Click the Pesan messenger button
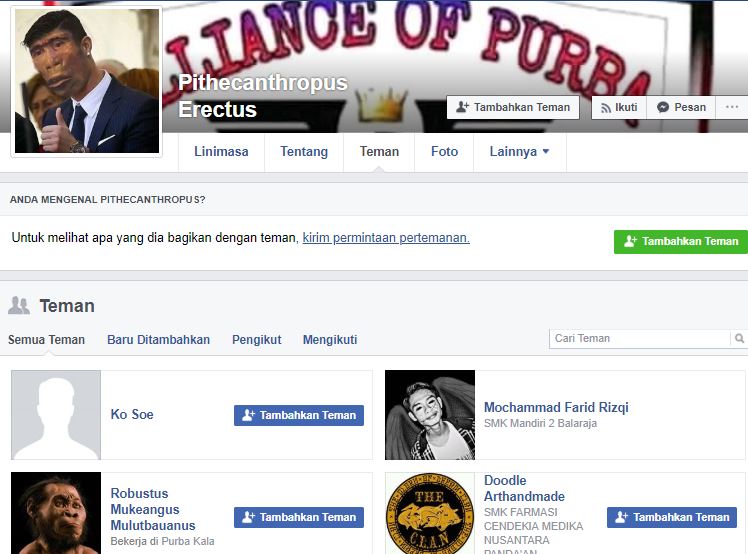Viewport: 748px width, 554px height. (680, 107)
